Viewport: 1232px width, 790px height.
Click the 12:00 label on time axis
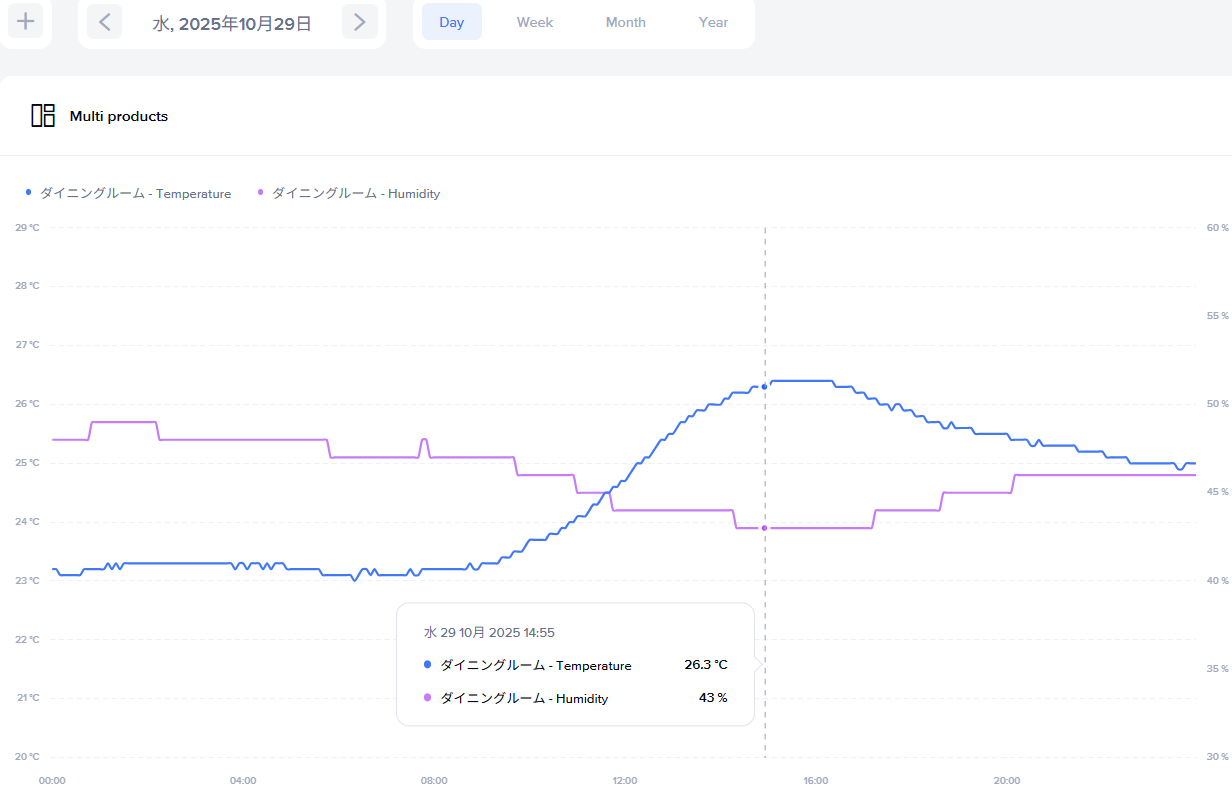pyautogui.click(x=625, y=781)
